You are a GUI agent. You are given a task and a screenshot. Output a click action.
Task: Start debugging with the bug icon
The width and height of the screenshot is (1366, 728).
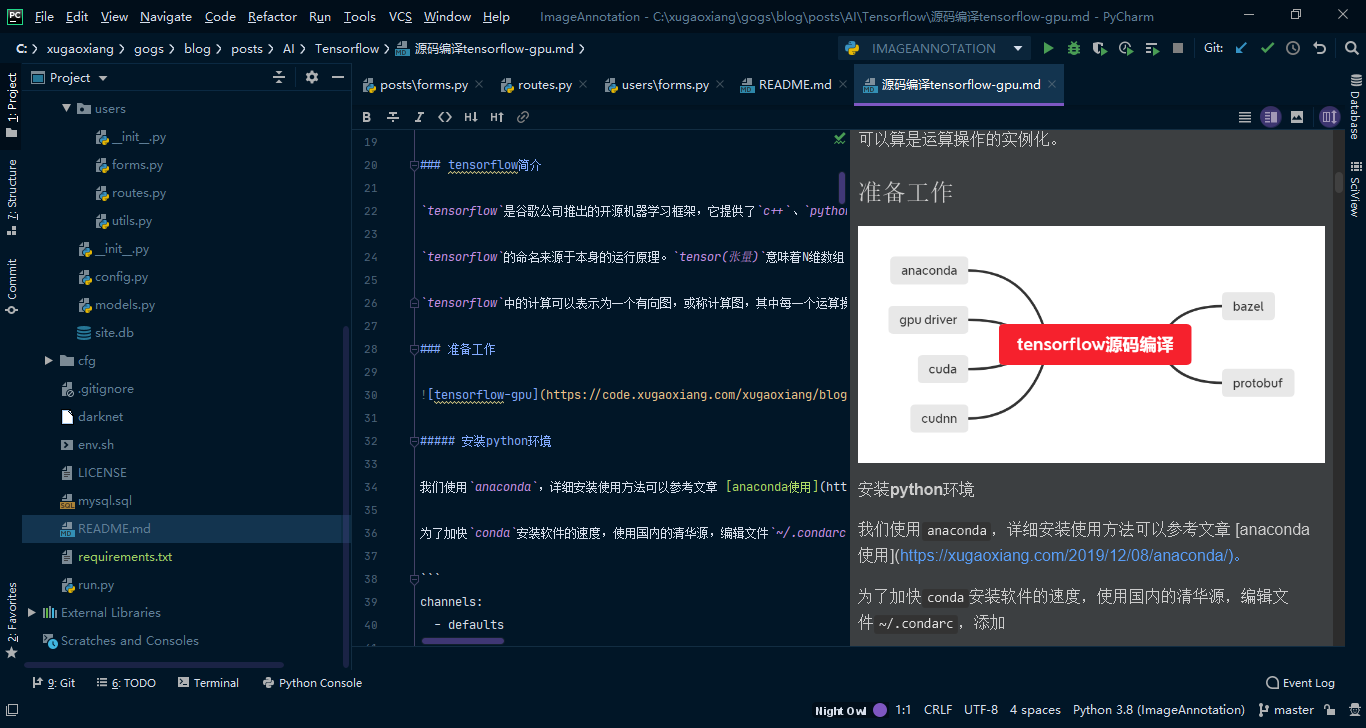(1074, 48)
